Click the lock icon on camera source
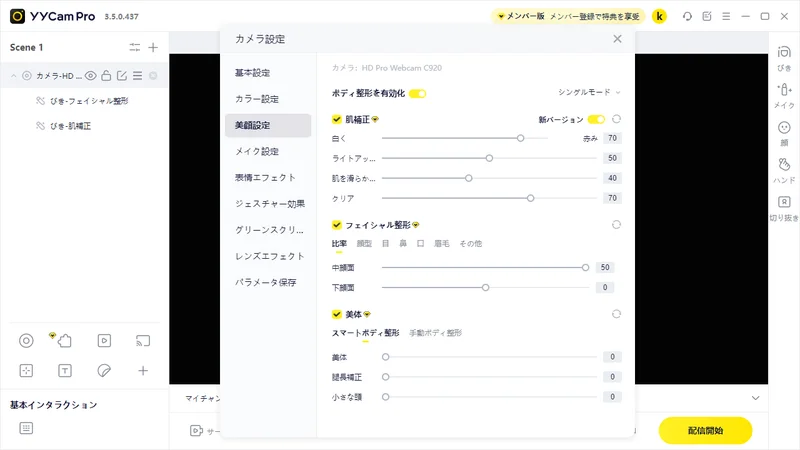Image resolution: width=800 pixels, height=450 pixels. [x=106, y=76]
